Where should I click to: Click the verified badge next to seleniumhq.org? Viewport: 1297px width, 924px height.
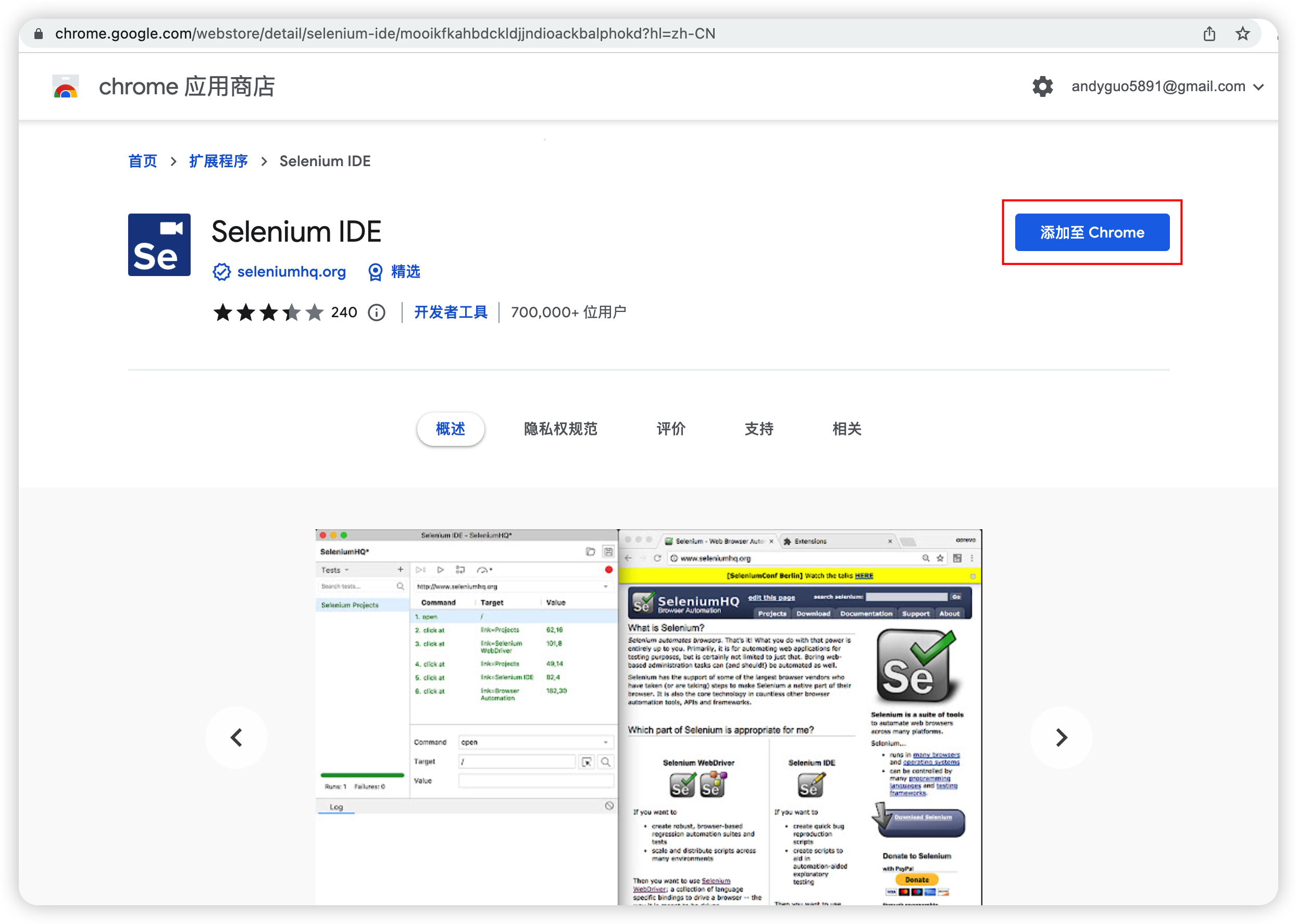click(x=222, y=272)
